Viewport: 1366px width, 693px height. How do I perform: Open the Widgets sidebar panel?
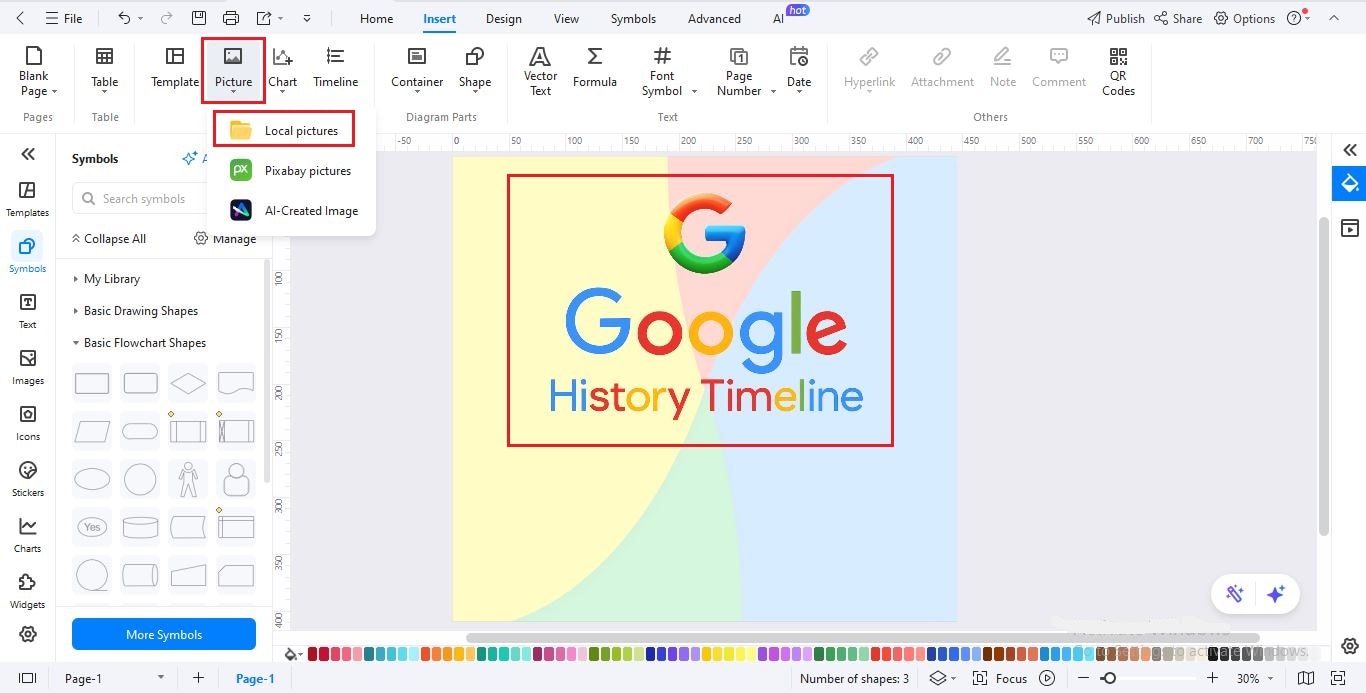27,591
